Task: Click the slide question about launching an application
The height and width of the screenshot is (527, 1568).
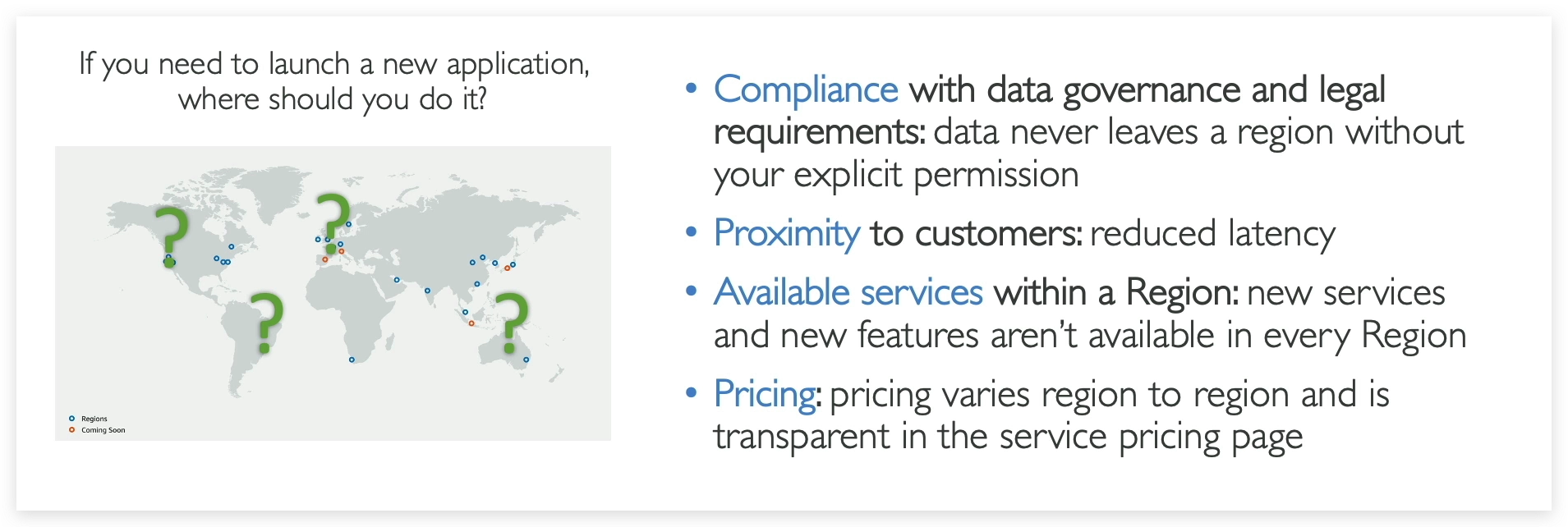Action: tap(333, 81)
